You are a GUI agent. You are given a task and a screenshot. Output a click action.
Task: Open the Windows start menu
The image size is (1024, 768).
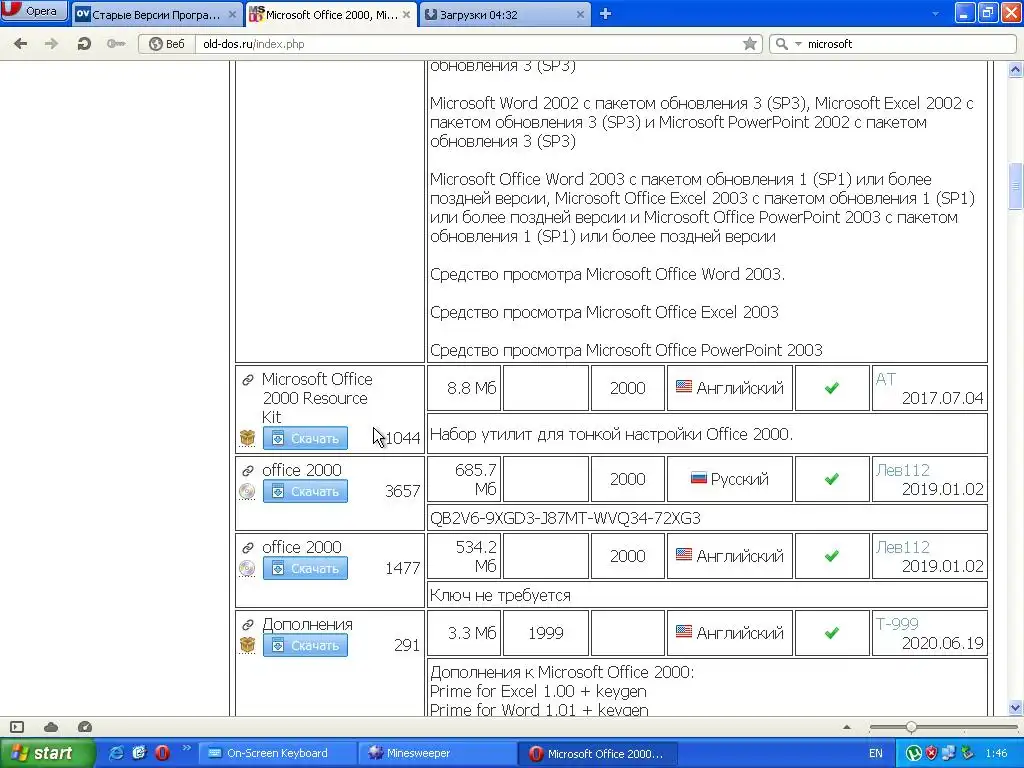(47, 753)
